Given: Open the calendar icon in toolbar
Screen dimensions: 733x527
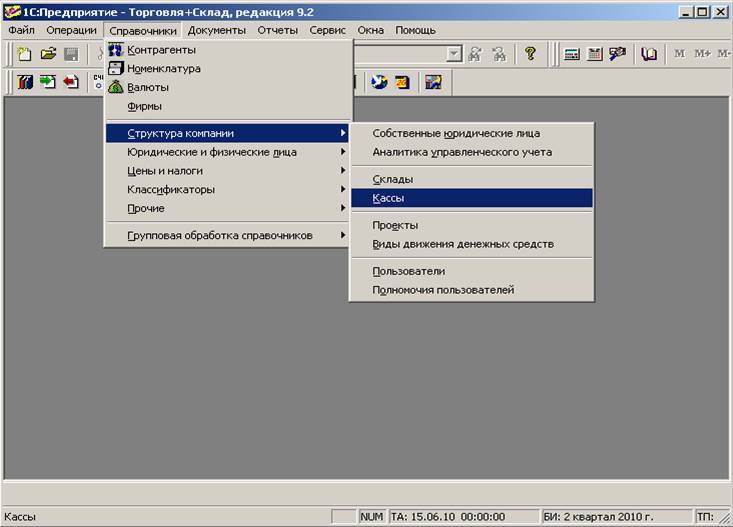Looking at the screenshot, I should tap(595, 54).
